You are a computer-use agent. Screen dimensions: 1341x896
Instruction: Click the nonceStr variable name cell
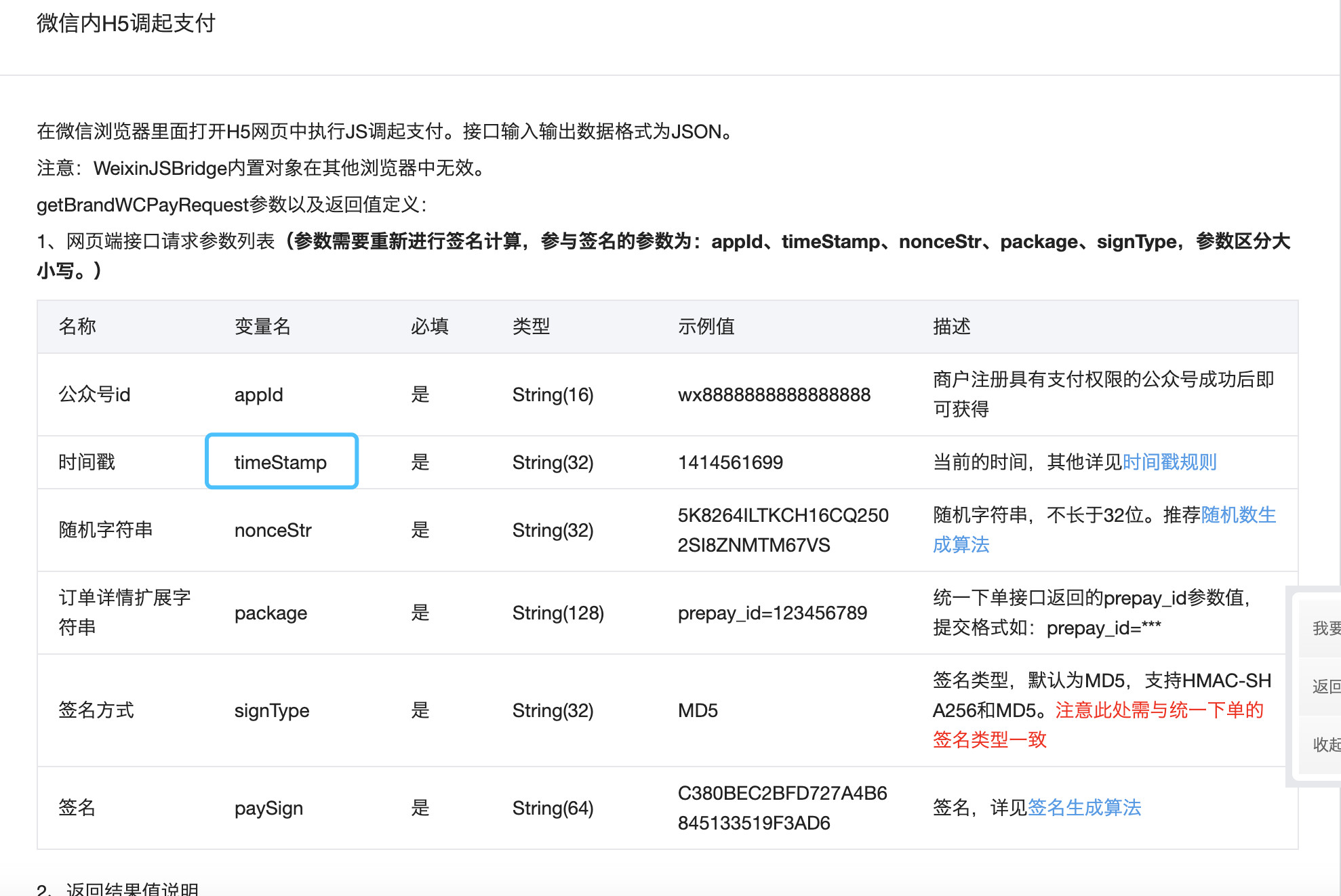[x=273, y=530]
